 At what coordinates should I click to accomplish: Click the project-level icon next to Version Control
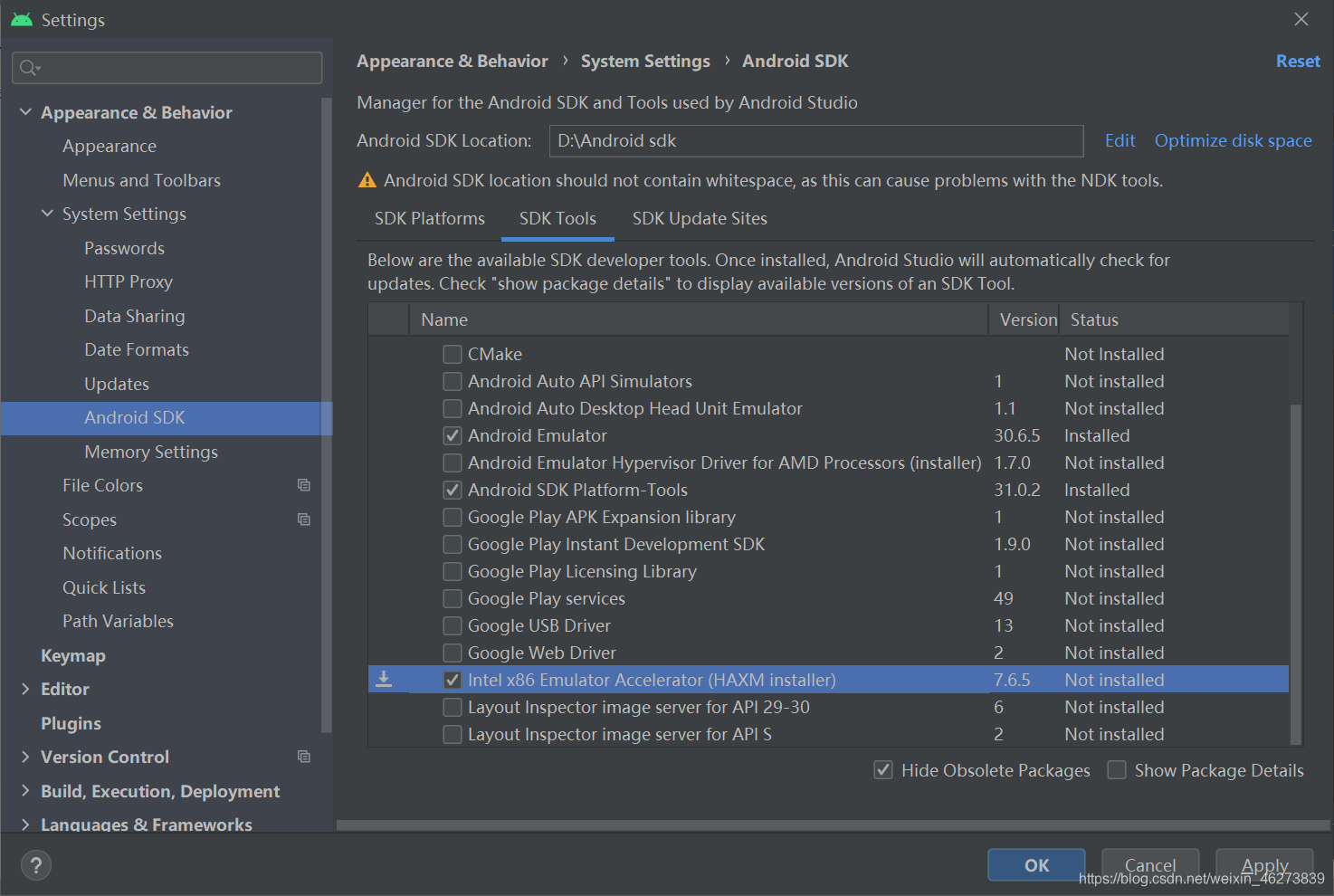click(x=304, y=757)
